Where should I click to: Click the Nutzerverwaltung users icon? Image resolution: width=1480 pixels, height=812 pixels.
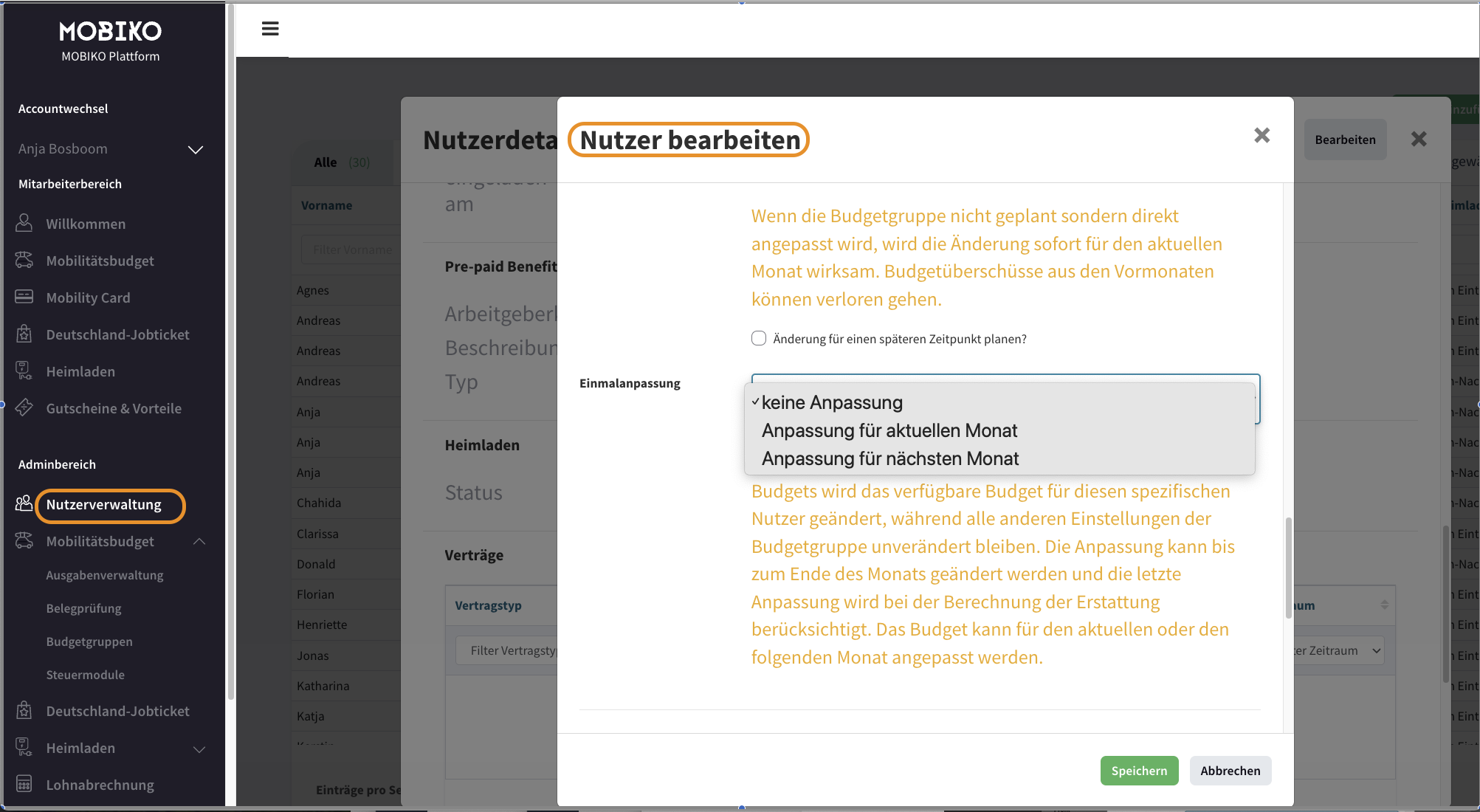(24, 503)
